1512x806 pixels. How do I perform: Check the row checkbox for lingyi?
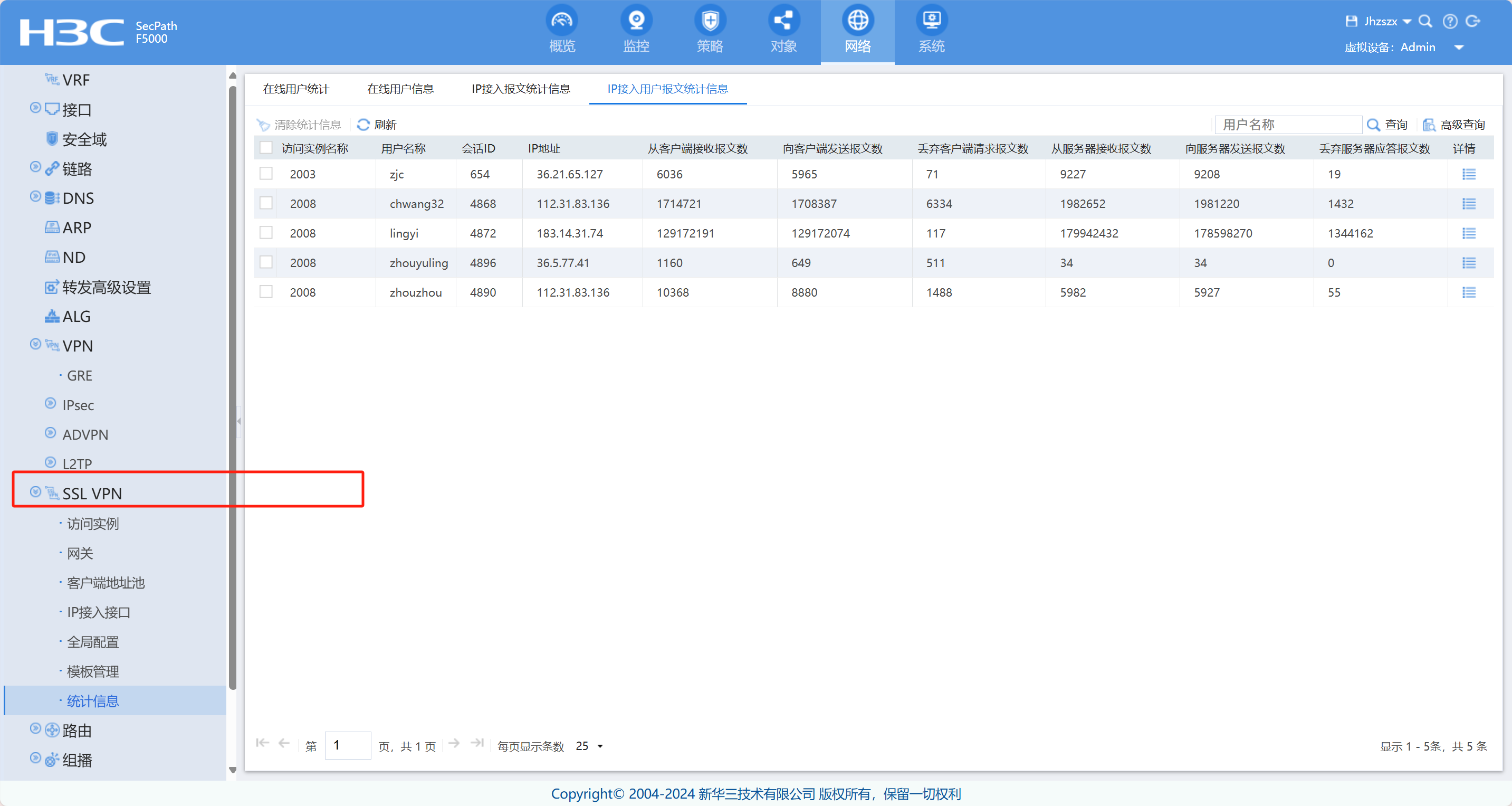pos(266,233)
